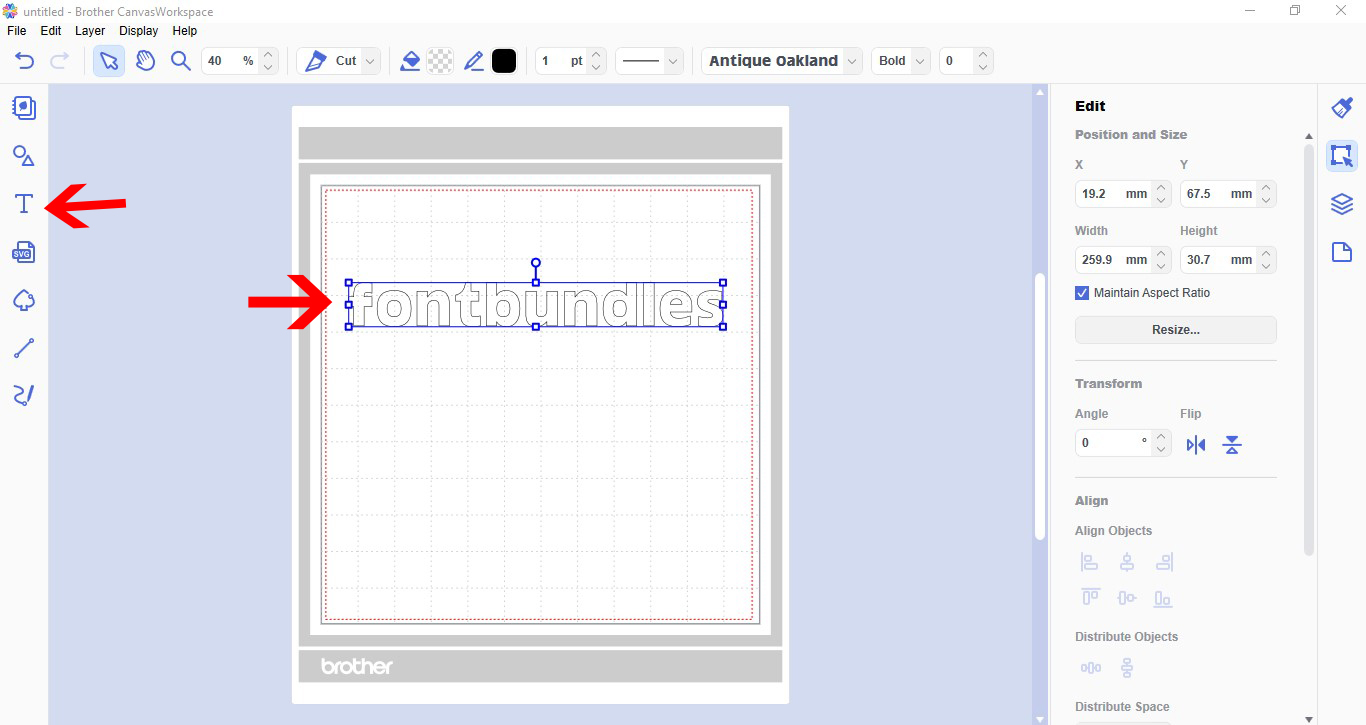Select the Text tool in left sidebar
The width and height of the screenshot is (1366, 725).
click(x=24, y=204)
